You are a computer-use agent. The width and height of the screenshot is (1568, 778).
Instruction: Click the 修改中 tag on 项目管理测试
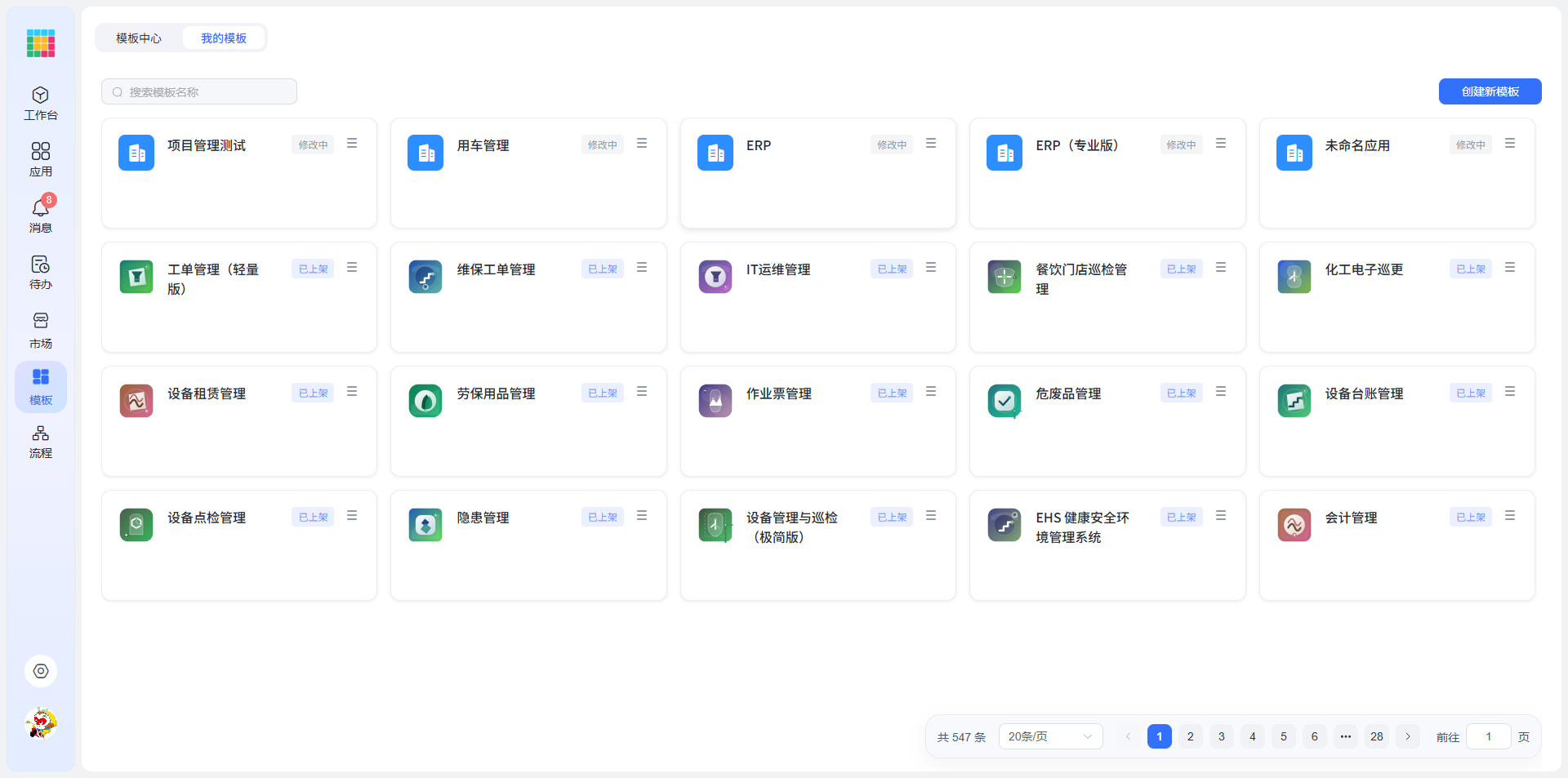pyautogui.click(x=313, y=144)
